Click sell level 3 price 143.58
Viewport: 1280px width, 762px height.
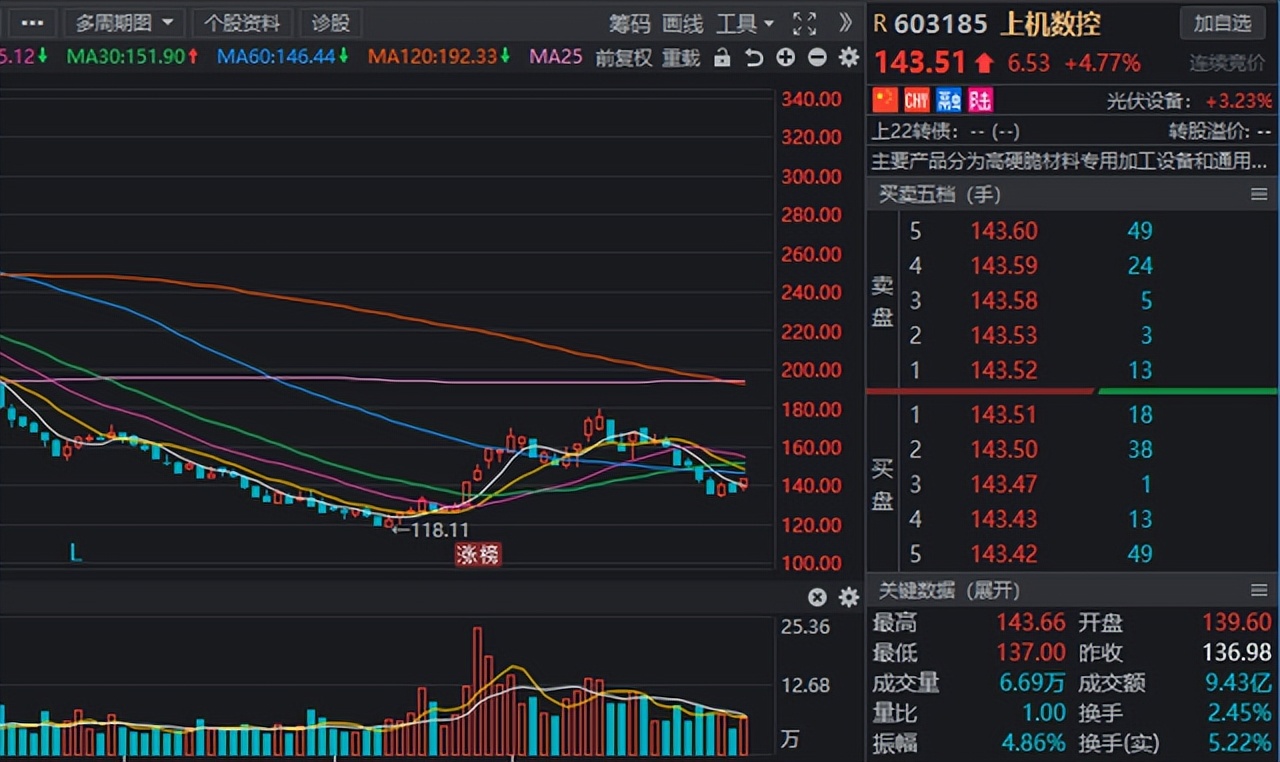pyautogui.click(x=1004, y=301)
